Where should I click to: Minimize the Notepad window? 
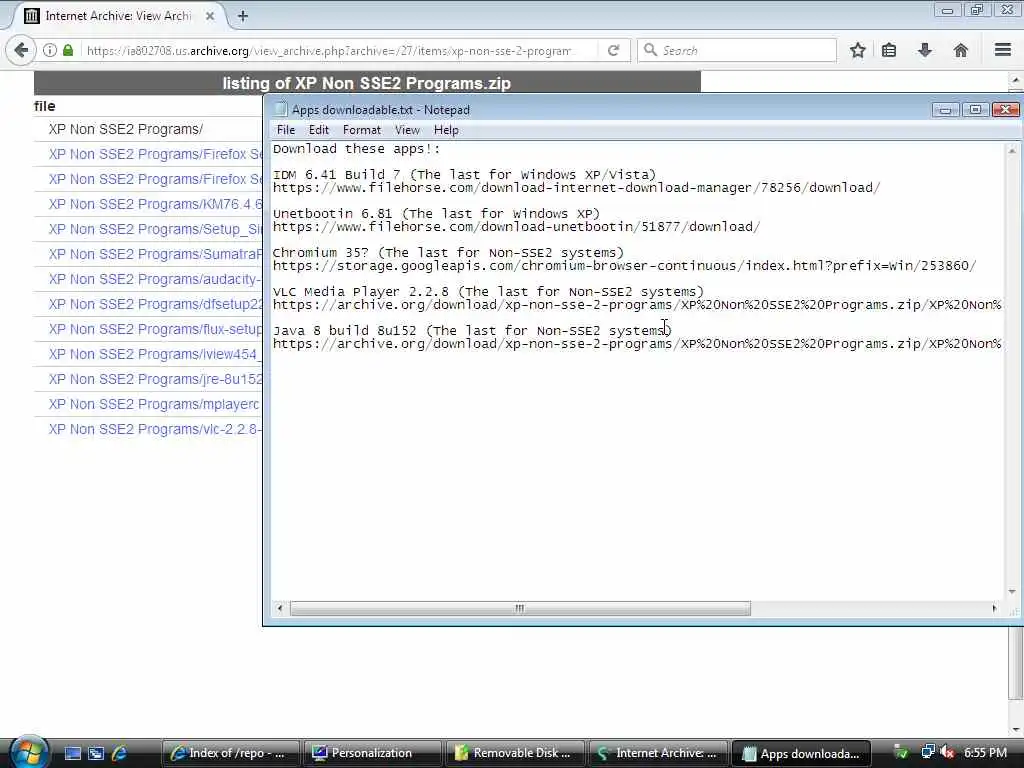945,110
